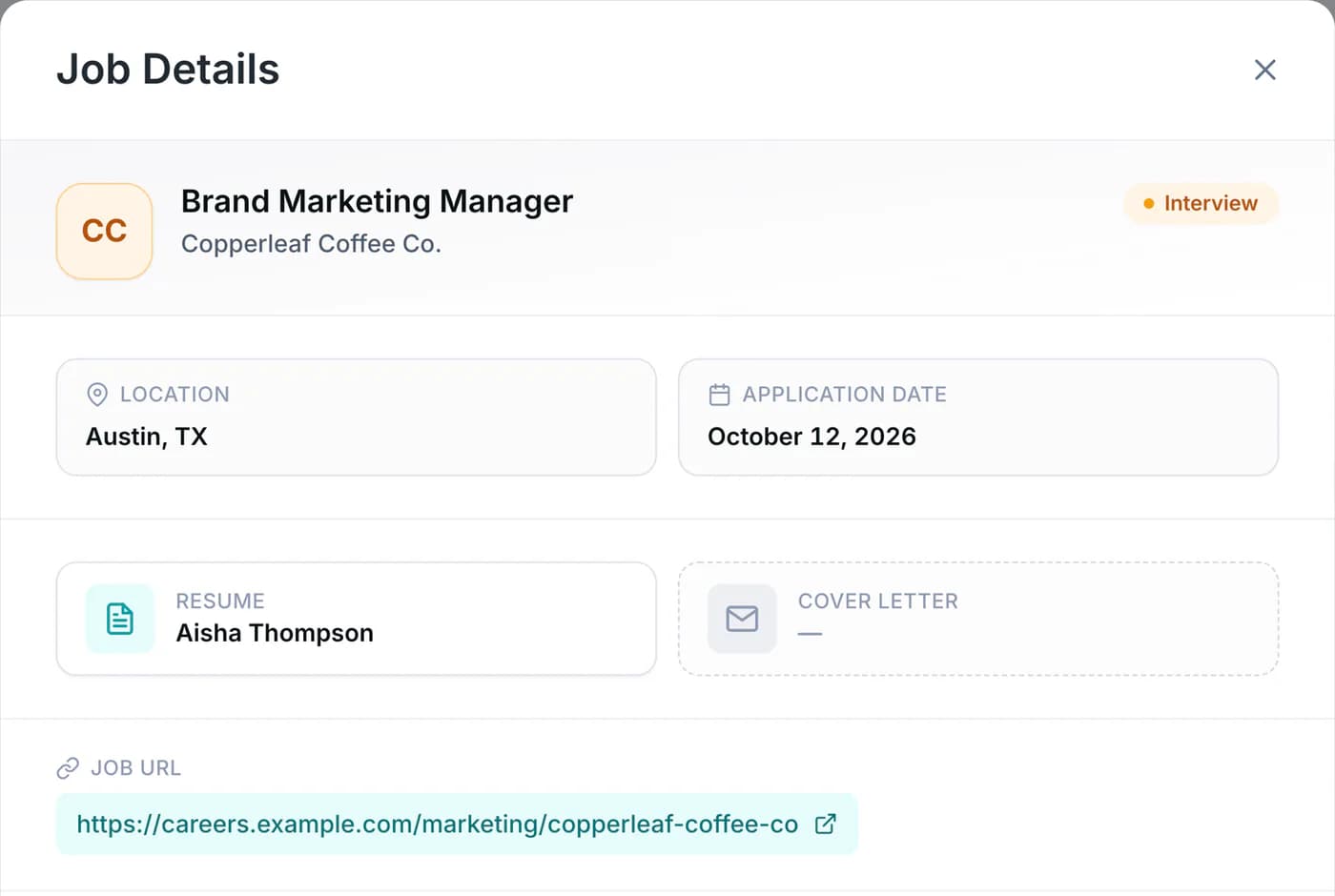Viewport: 1335px width, 896px height.
Task: Close the Job Details dialog
Action: 1264,70
